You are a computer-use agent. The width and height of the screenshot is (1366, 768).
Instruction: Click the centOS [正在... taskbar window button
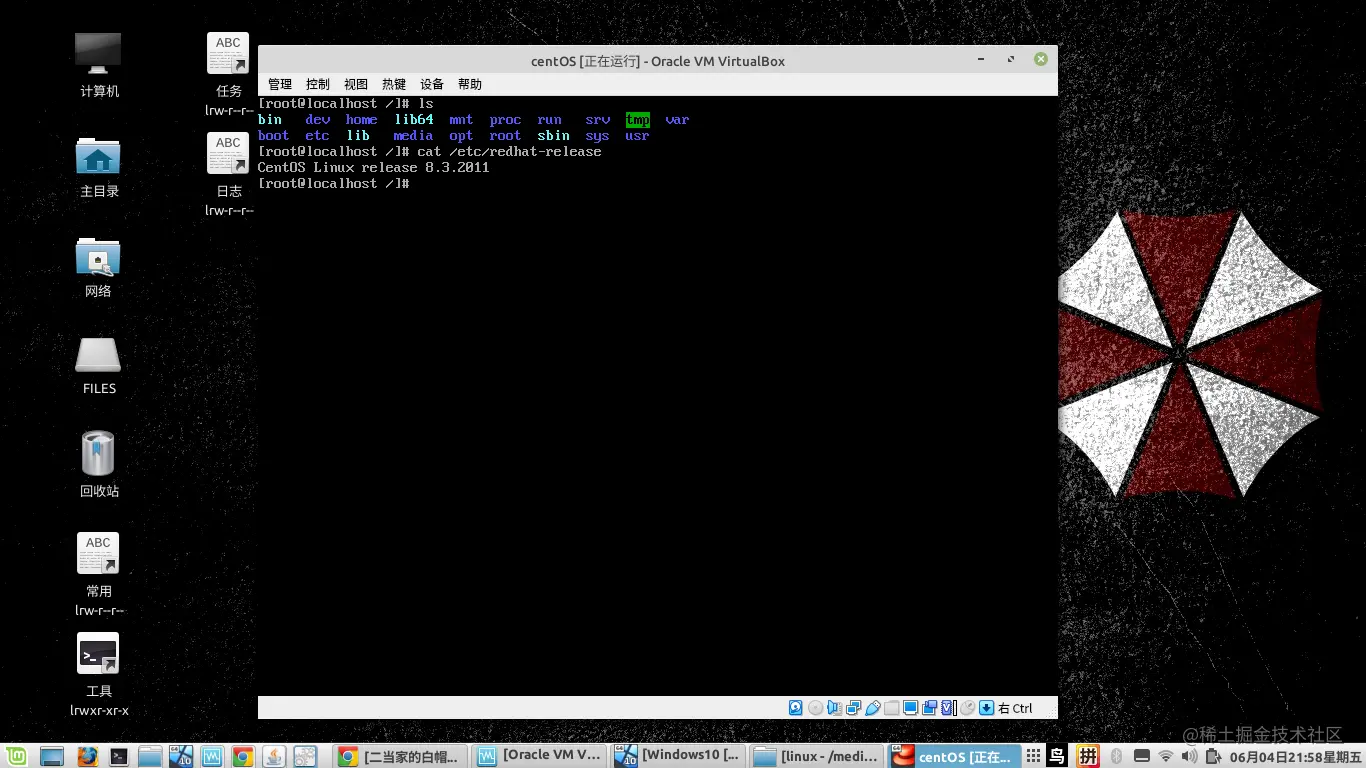[955, 756]
